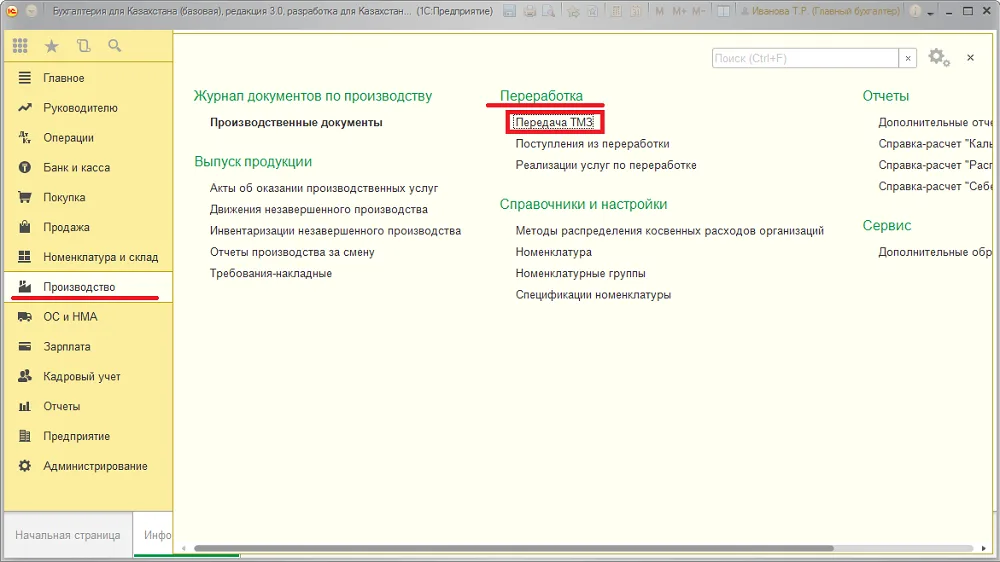Click the Calendar icon in title bar

[636, 11]
